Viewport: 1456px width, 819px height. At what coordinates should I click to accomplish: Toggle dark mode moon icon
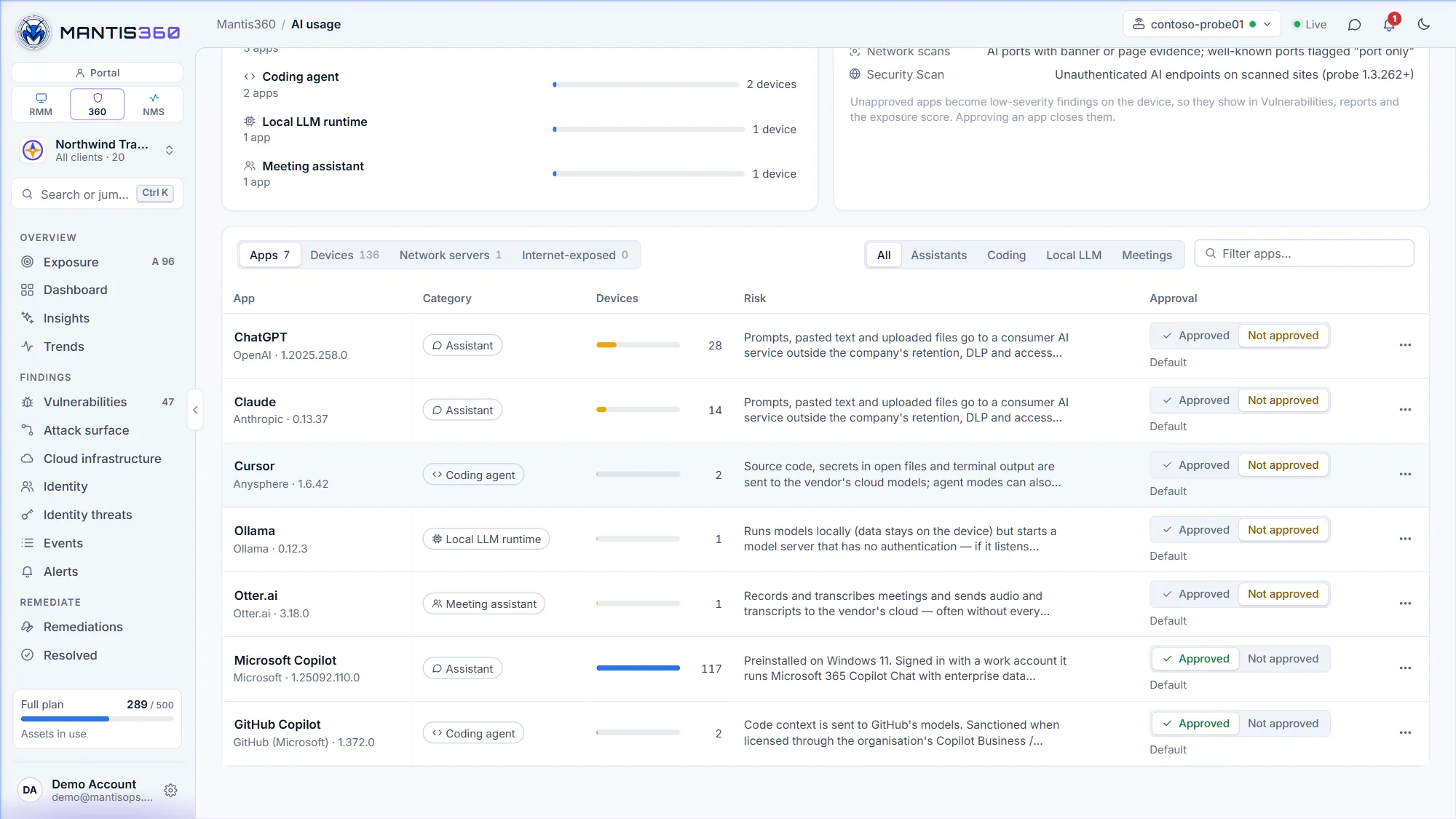pos(1424,25)
